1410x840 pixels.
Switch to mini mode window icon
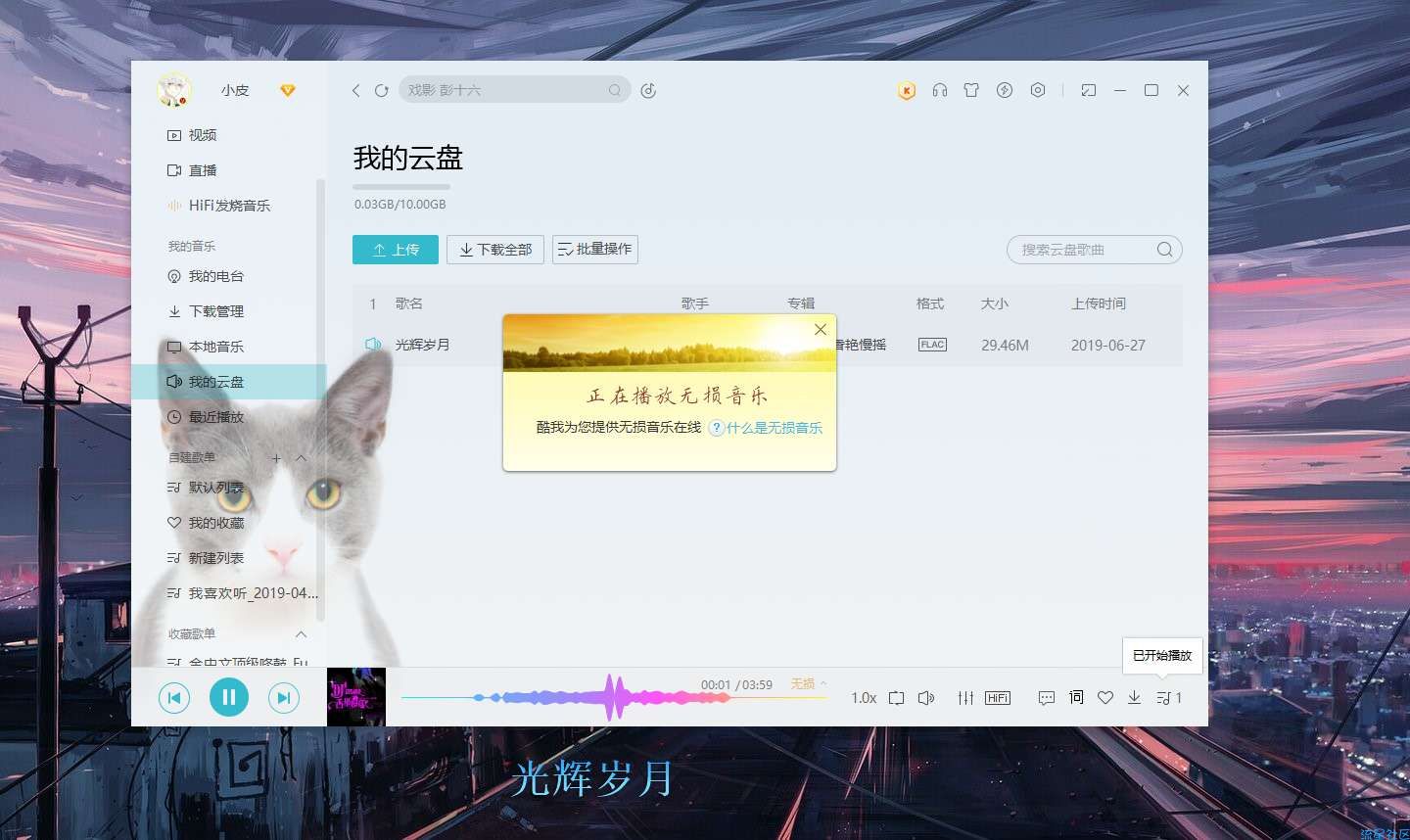[x=1089, y=90]
